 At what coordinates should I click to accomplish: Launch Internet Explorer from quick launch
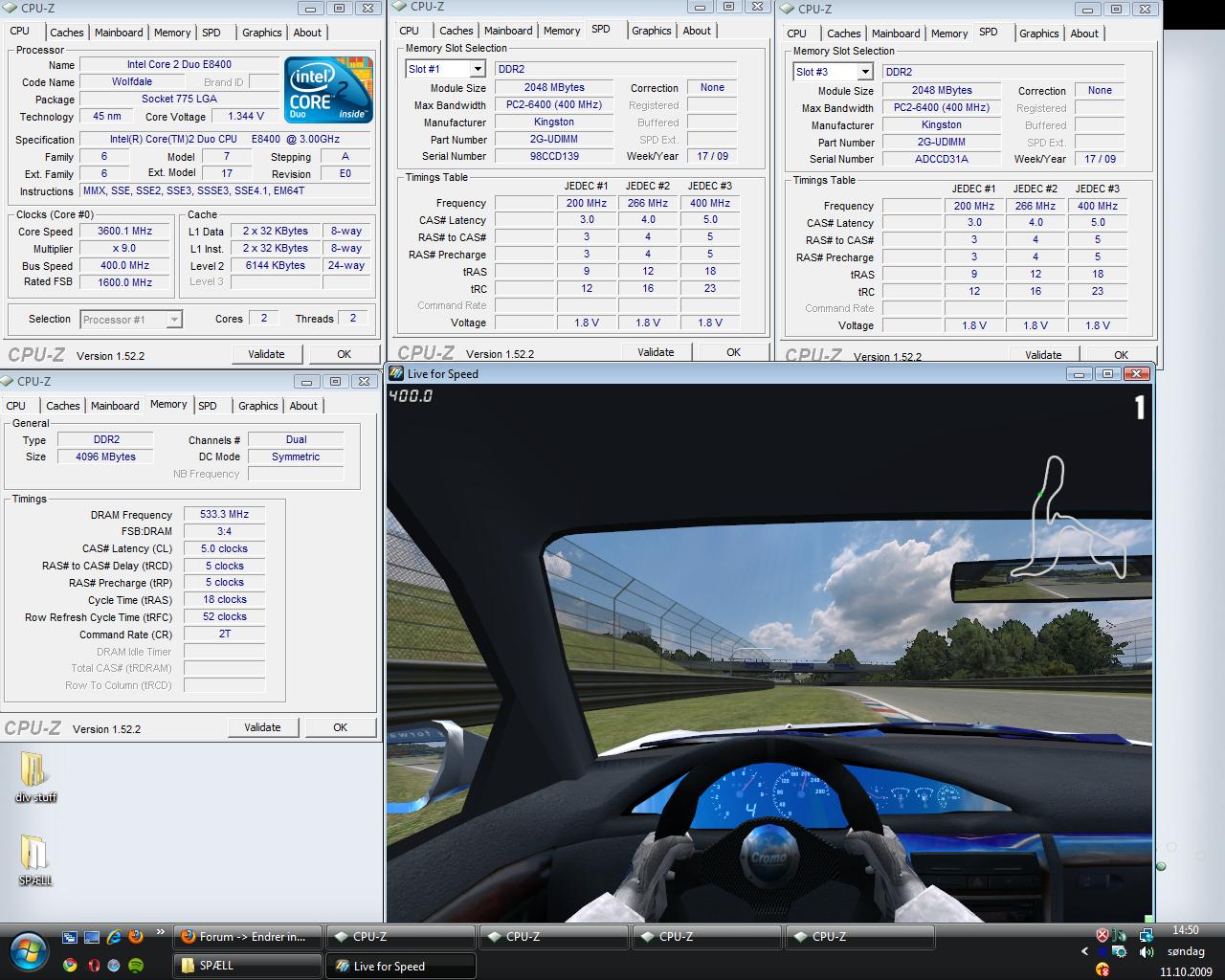click(x=114, y=937)
